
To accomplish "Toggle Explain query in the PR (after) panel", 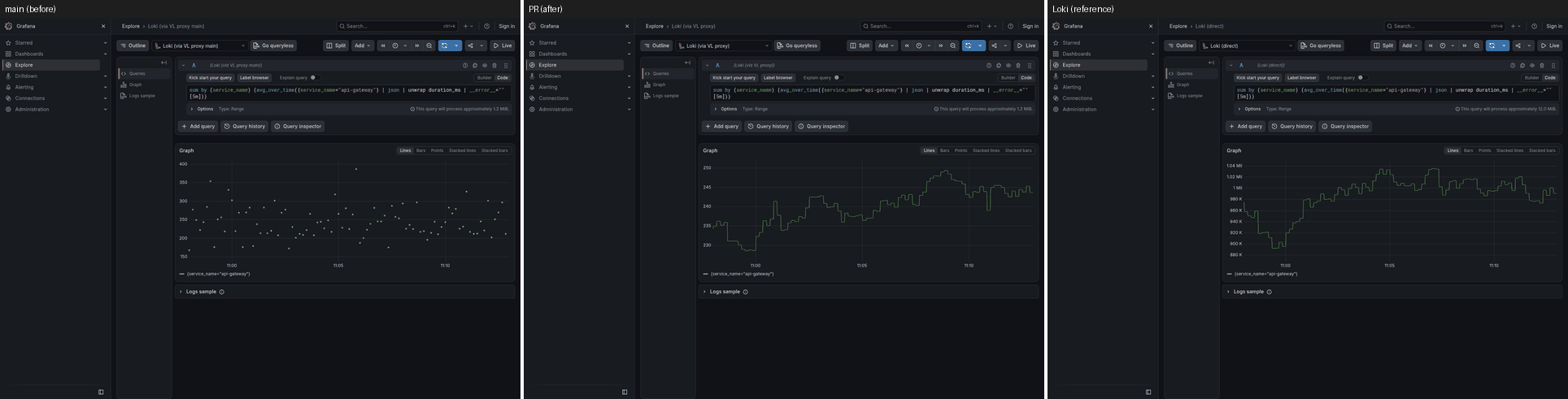I will (838, 78).
